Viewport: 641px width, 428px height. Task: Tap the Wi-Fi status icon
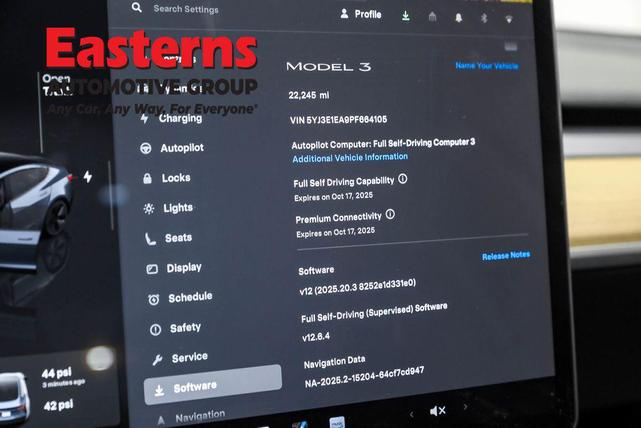point(508,19)
